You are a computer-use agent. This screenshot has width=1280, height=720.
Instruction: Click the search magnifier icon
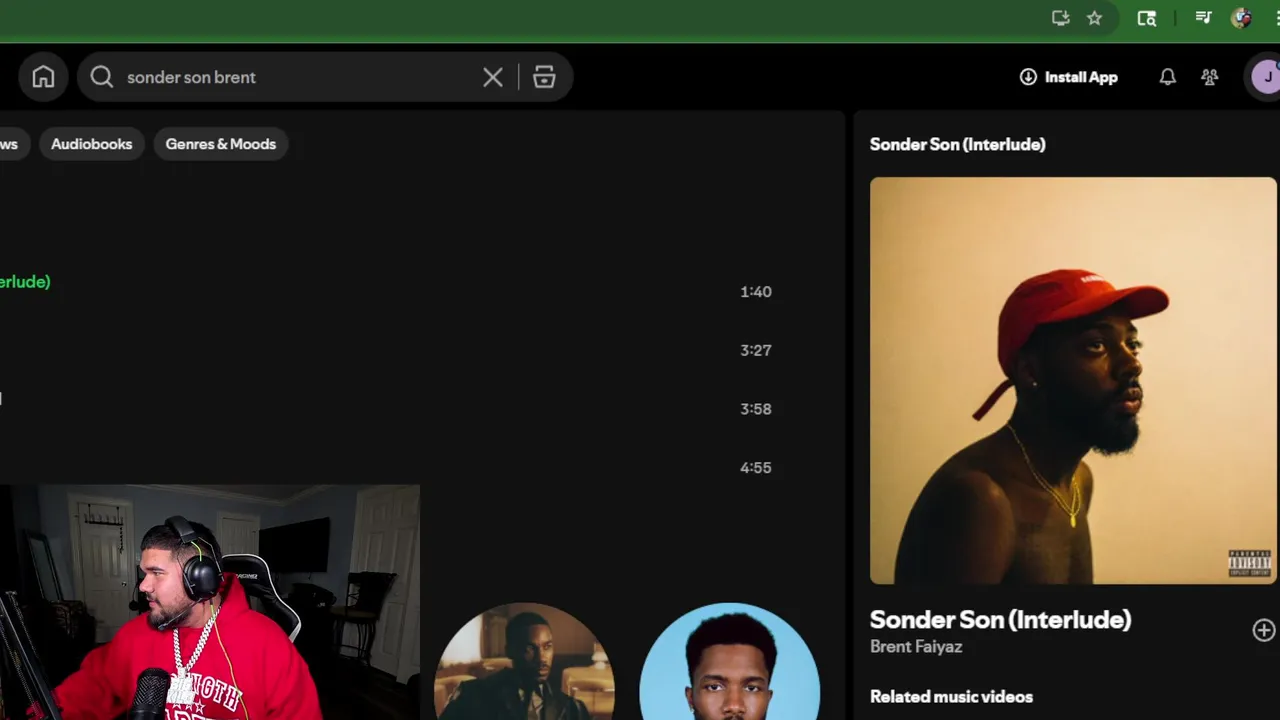102,77
